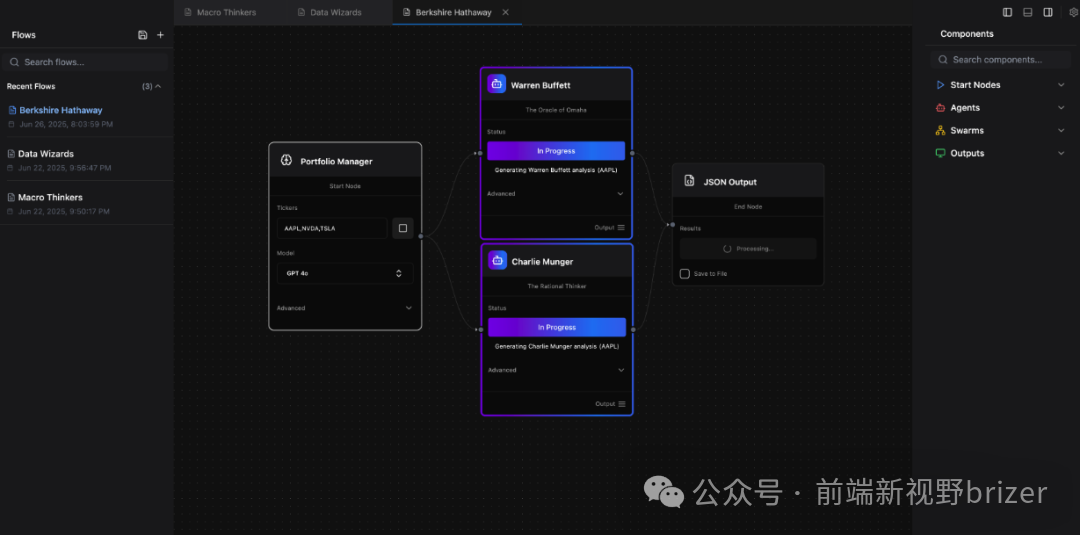Click the Portfolio Manager output connector dot
The image size is (1080, 535).
(x=421, y=236)
